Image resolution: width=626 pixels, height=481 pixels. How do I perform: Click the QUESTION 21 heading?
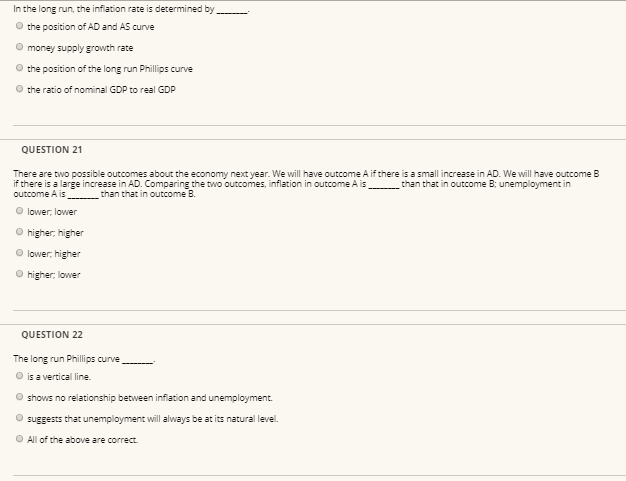pos(52,150)
